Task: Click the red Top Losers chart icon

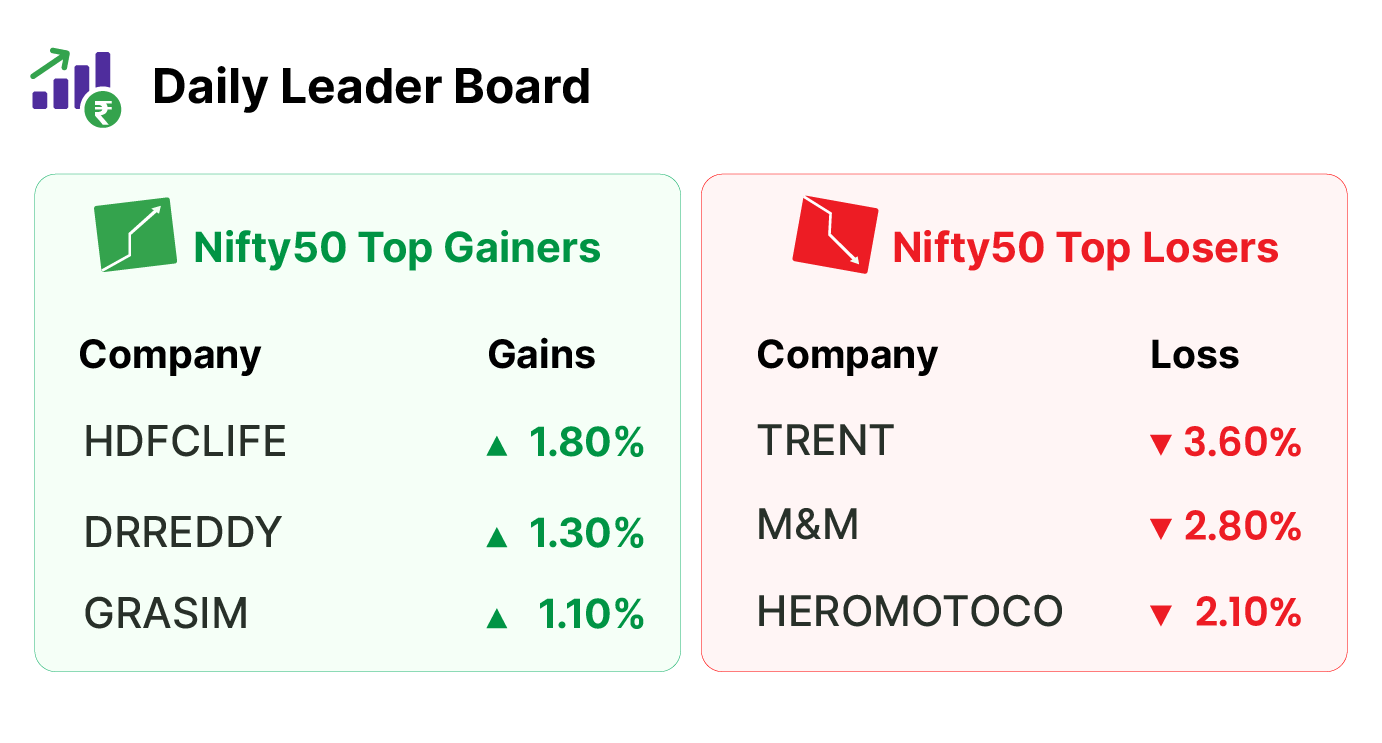Action: pos(835,234)
